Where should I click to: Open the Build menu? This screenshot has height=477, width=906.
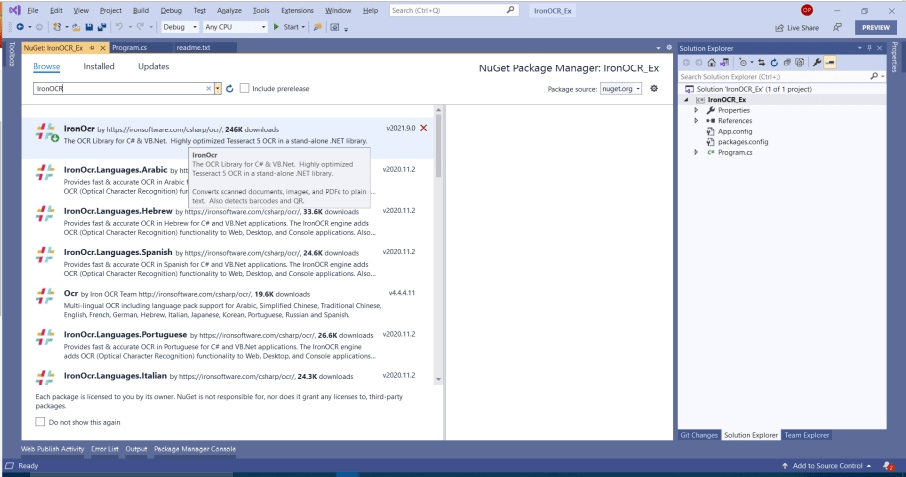[140, 10]
